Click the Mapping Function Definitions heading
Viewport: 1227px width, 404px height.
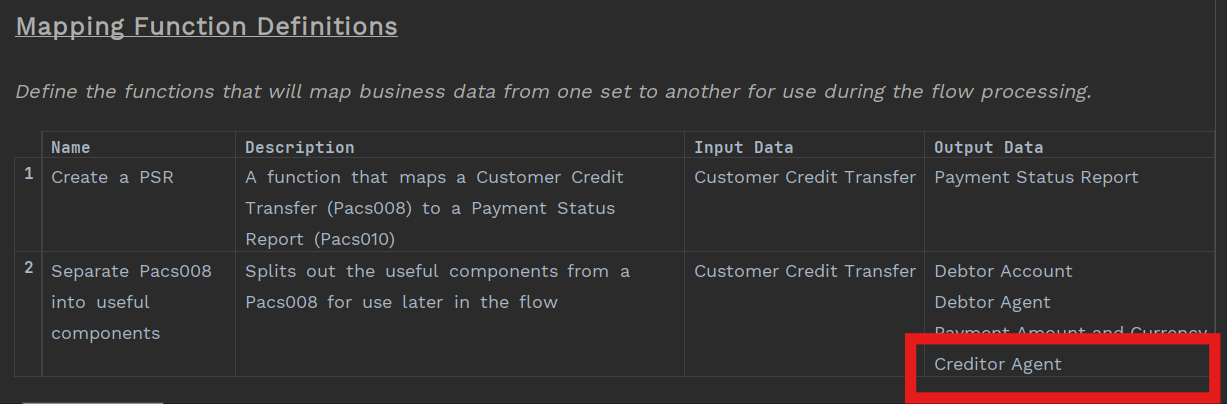tap(206, 27)
